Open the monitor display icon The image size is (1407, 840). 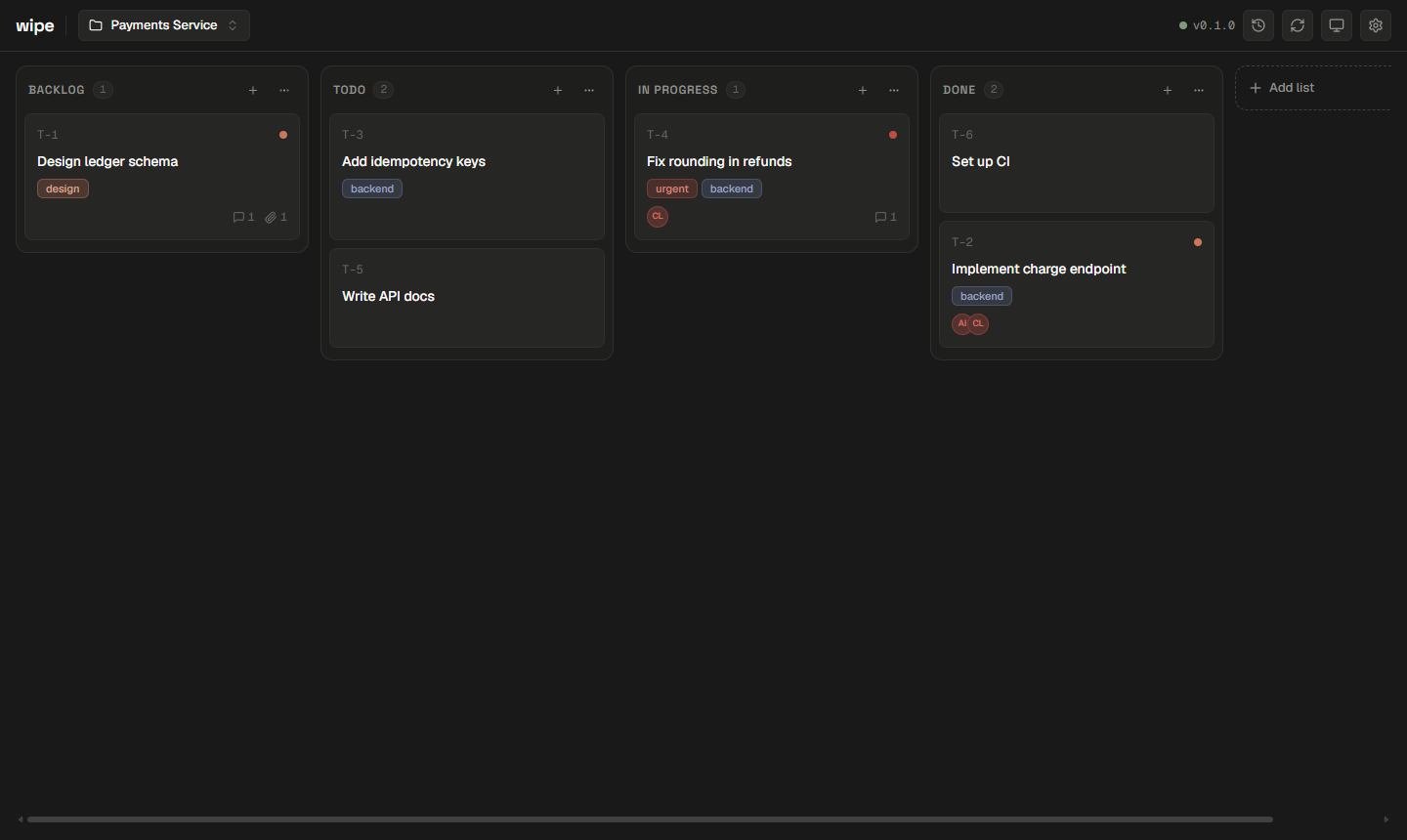[1337, 25]
